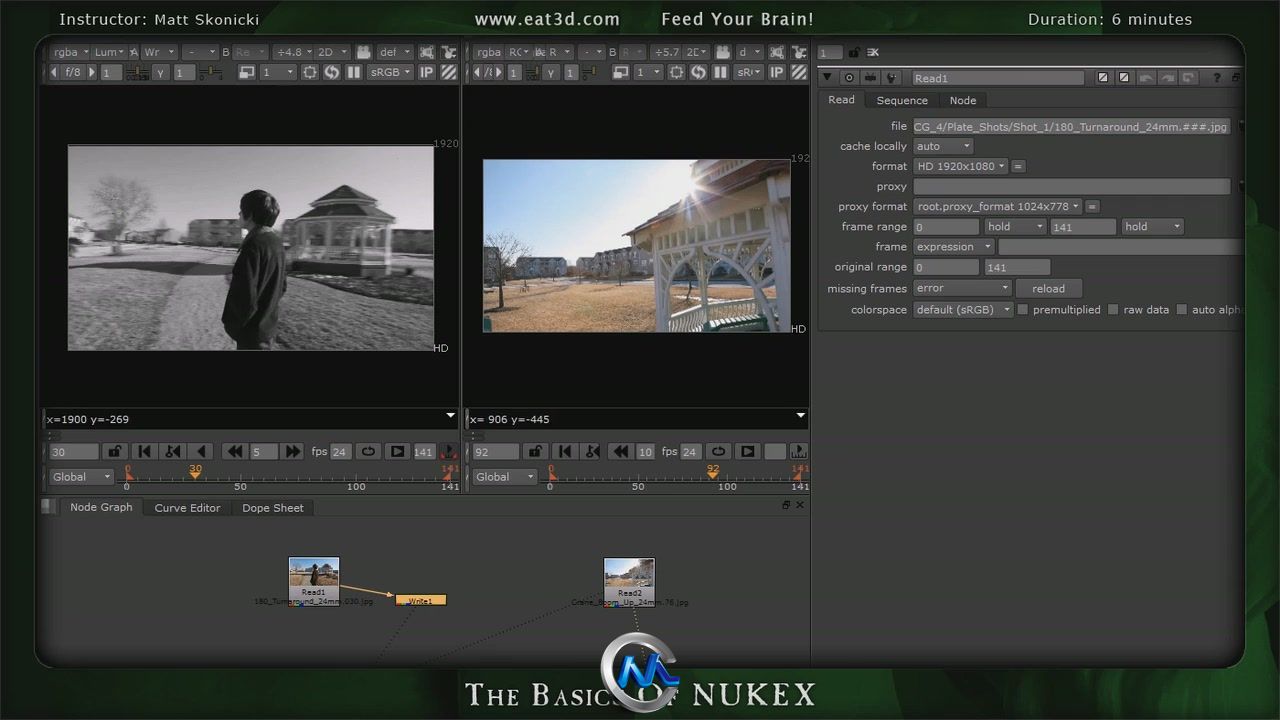Lock the right viewer frame with padlock icon
1280x720 pixels.
(536, 452)
